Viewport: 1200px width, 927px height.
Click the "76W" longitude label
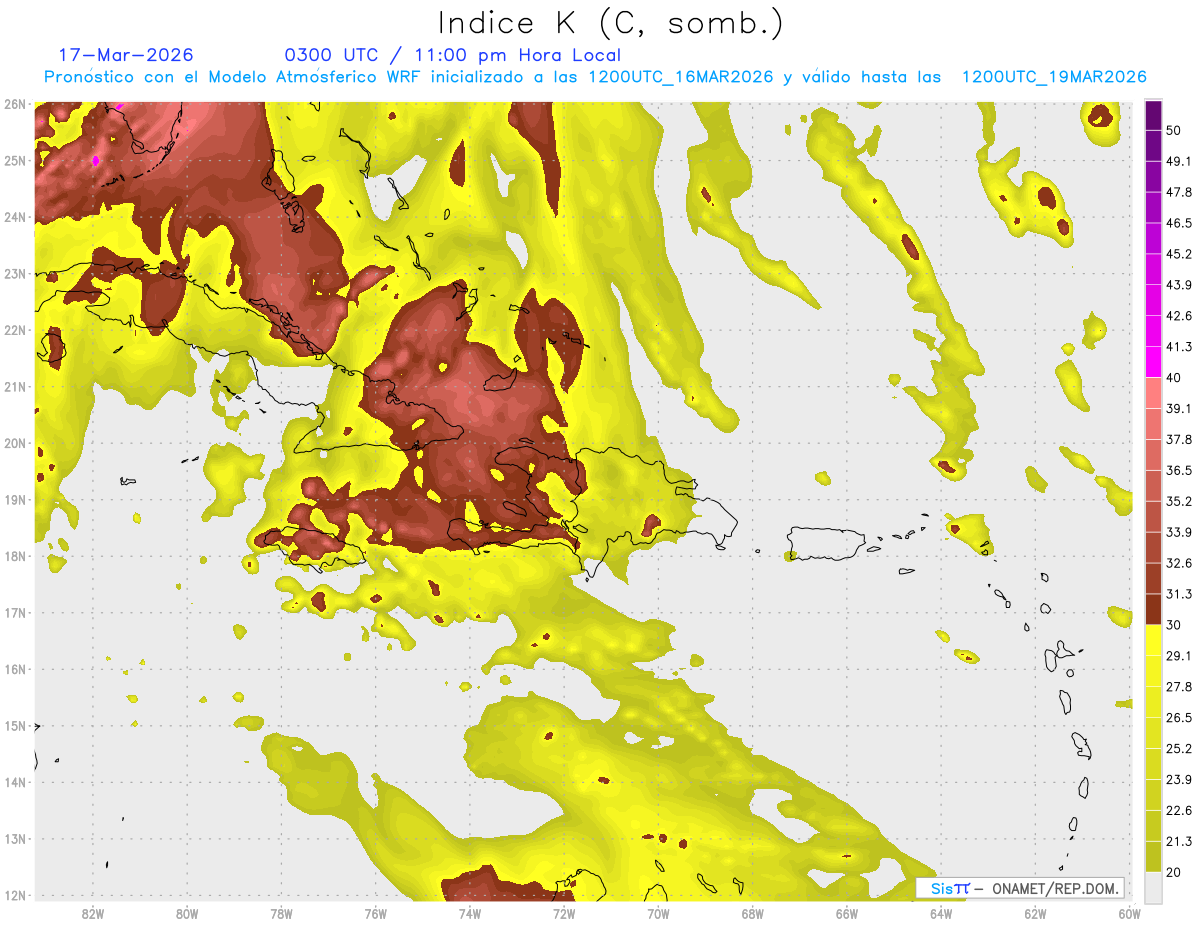[x=375, y=914]
